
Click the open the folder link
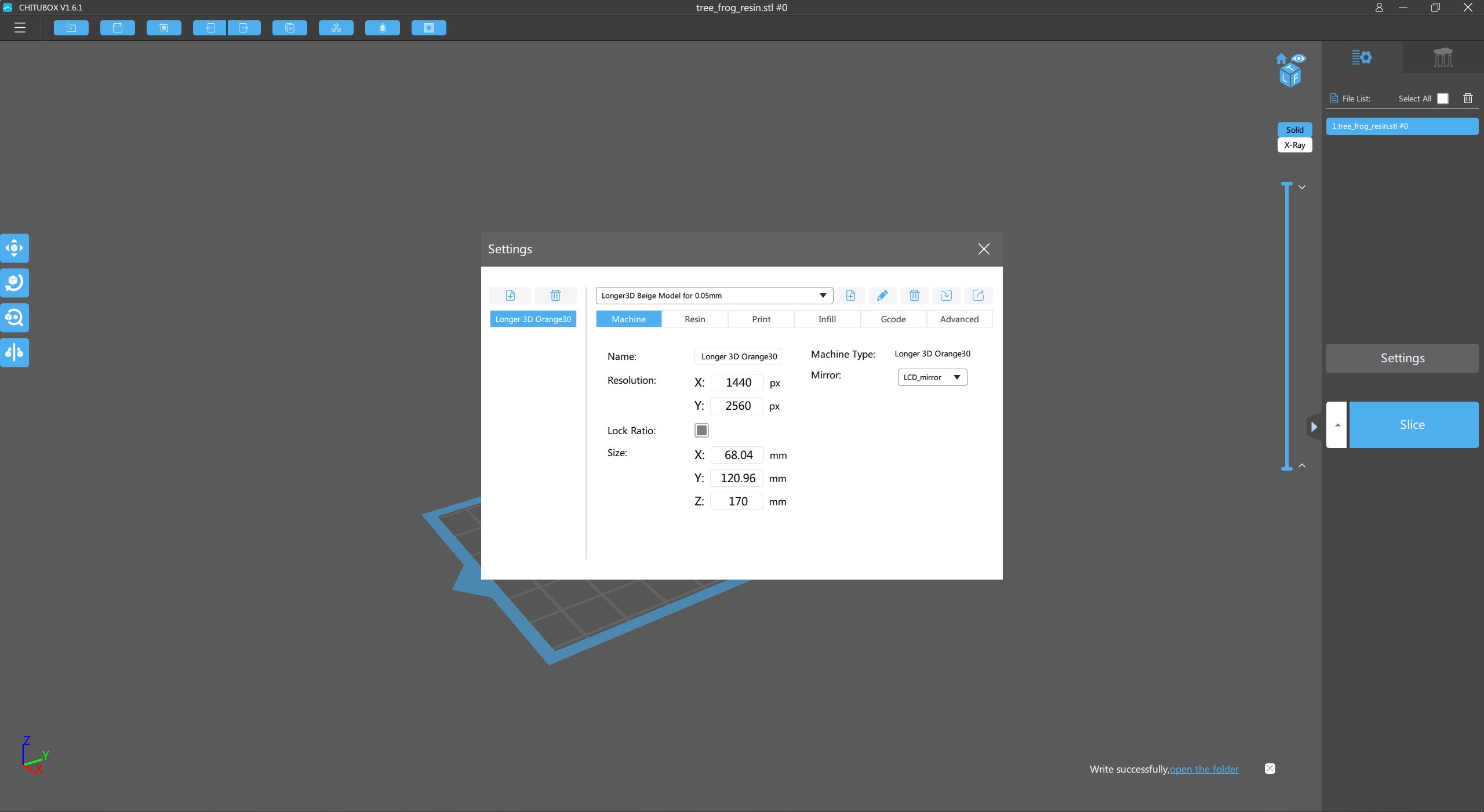[1204, 769]
